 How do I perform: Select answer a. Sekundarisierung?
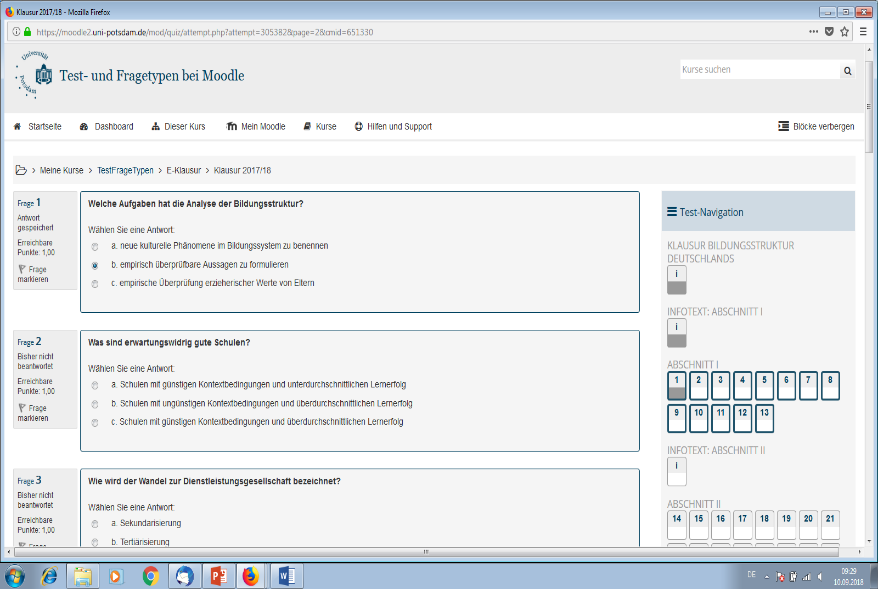[95, 524]
